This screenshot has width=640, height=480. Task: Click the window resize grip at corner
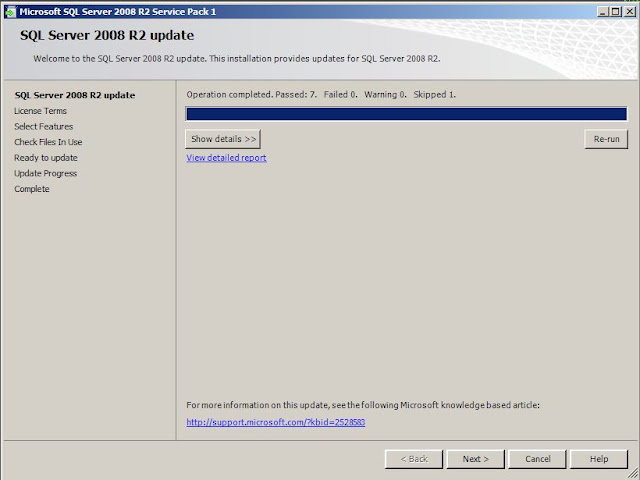tap(634, 473)
